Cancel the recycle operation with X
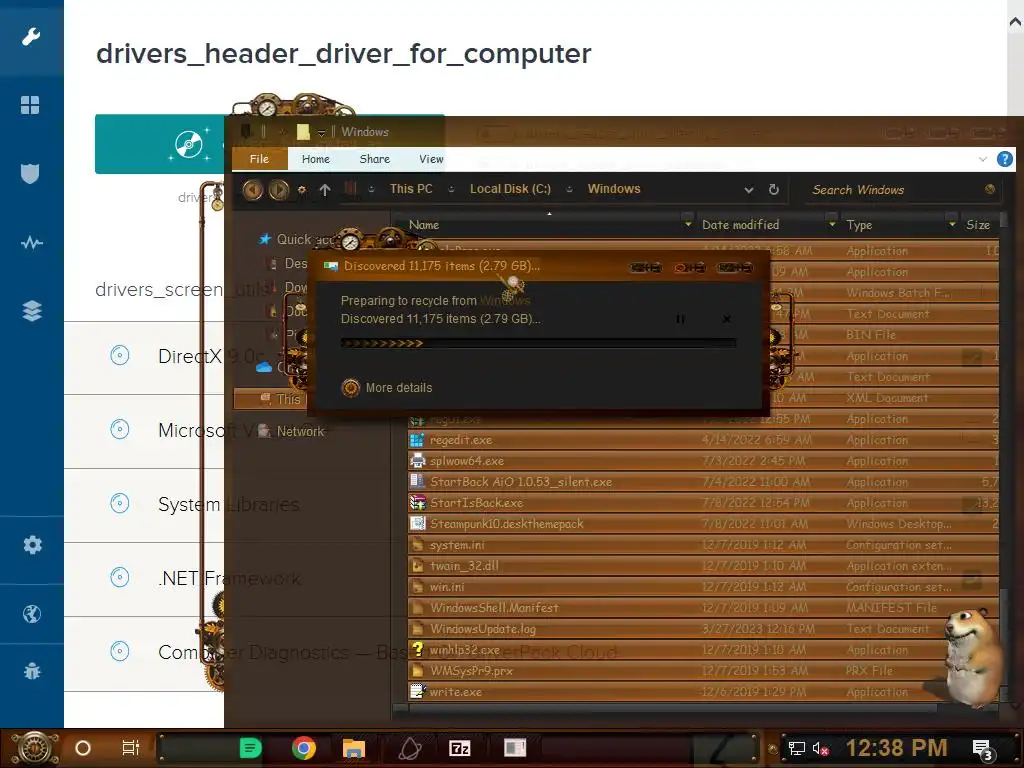The image size is (1024, 768). click(x=726, y=319)
